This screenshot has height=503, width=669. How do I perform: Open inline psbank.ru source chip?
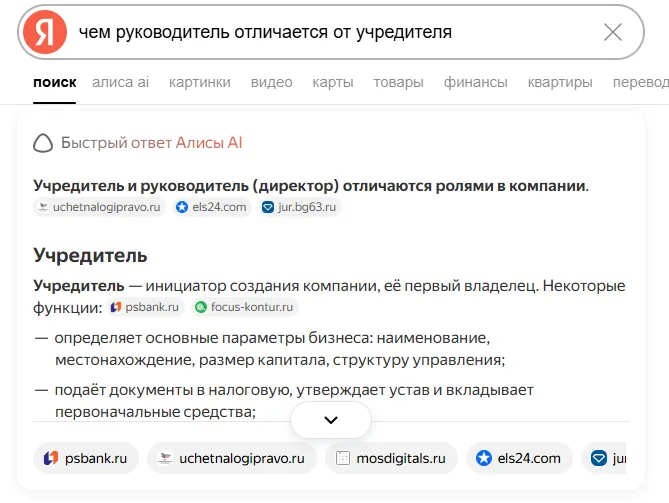click(x=145, y=307)
